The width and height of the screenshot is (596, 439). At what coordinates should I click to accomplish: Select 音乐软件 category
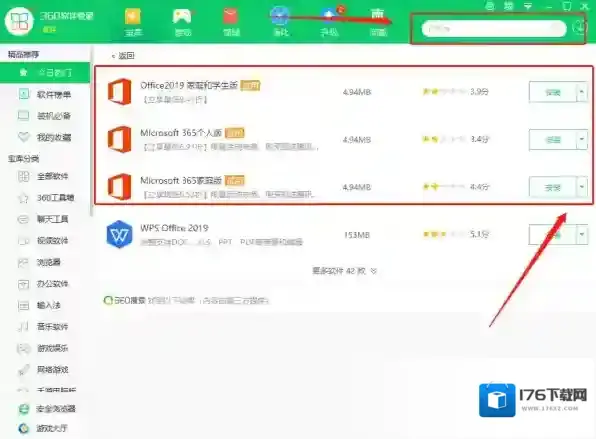43,326
